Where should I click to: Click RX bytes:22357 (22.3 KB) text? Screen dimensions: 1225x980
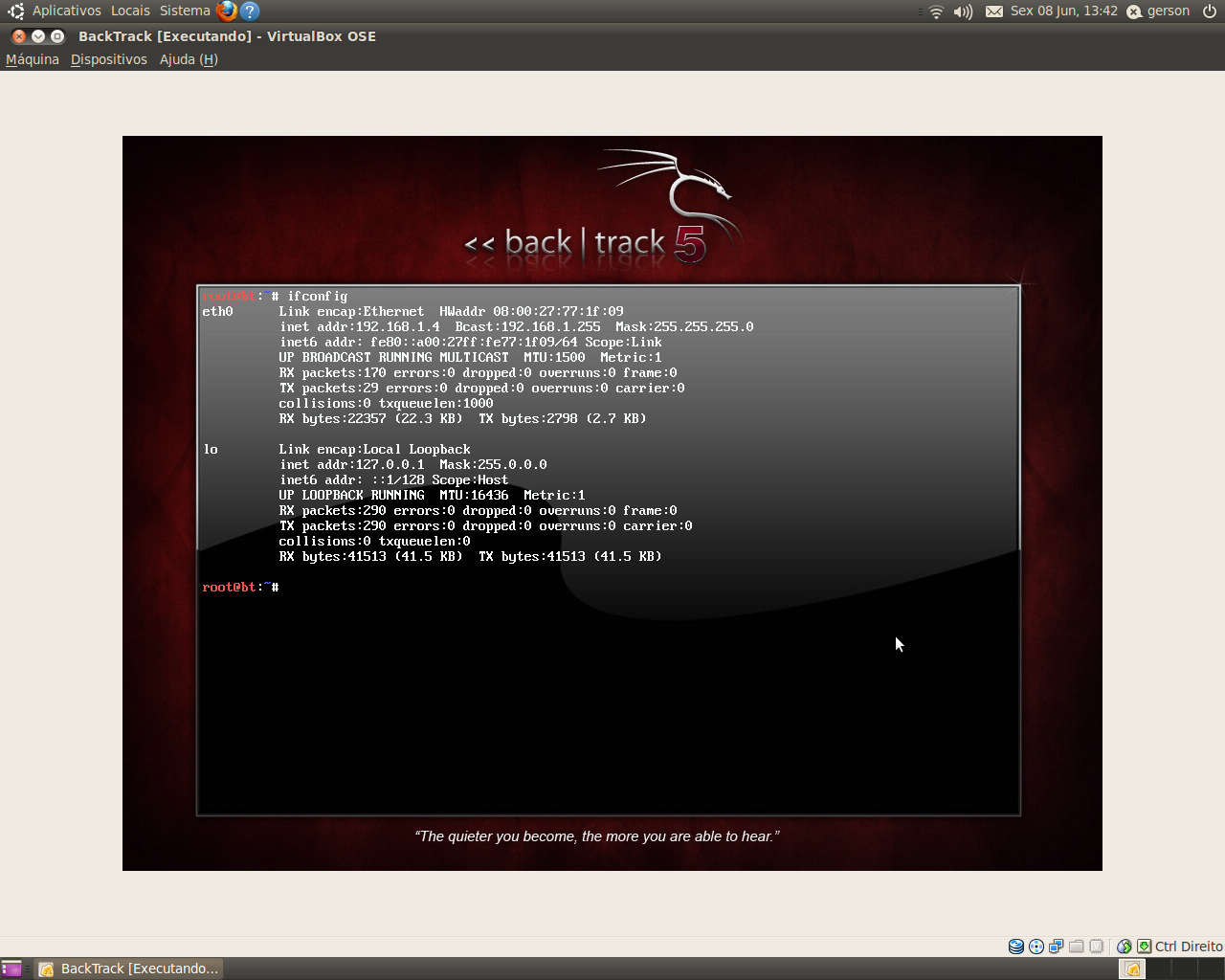tap(370, 418)
